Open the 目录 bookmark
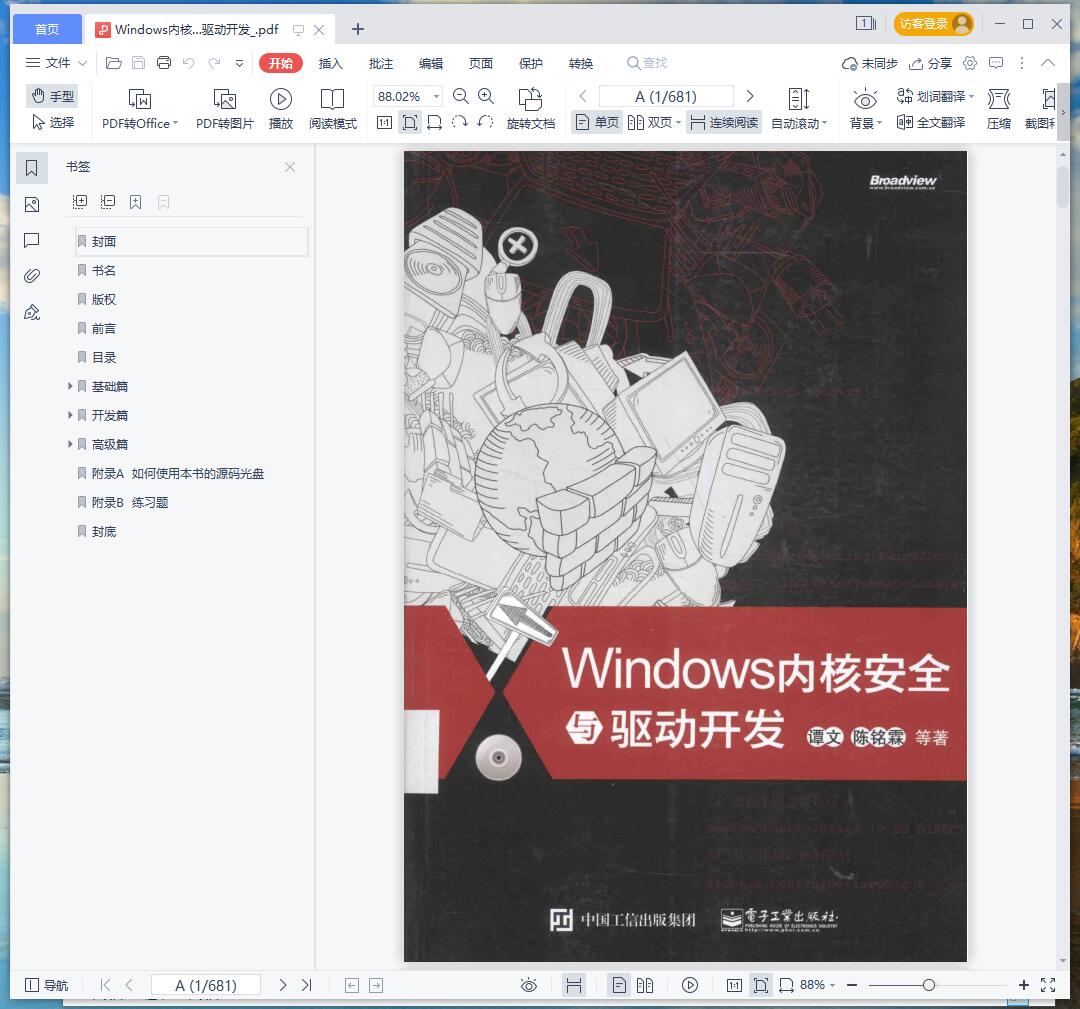The width and height of the screenshot is (1080, 1009). pos(104,357)
